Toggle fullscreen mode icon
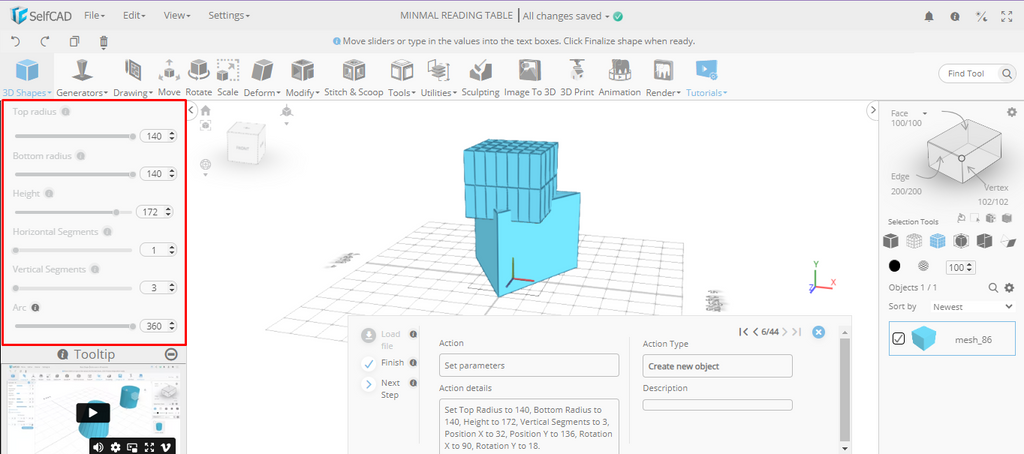The height and width of the screenshot is (454, 1024). tap(1006, 16)
